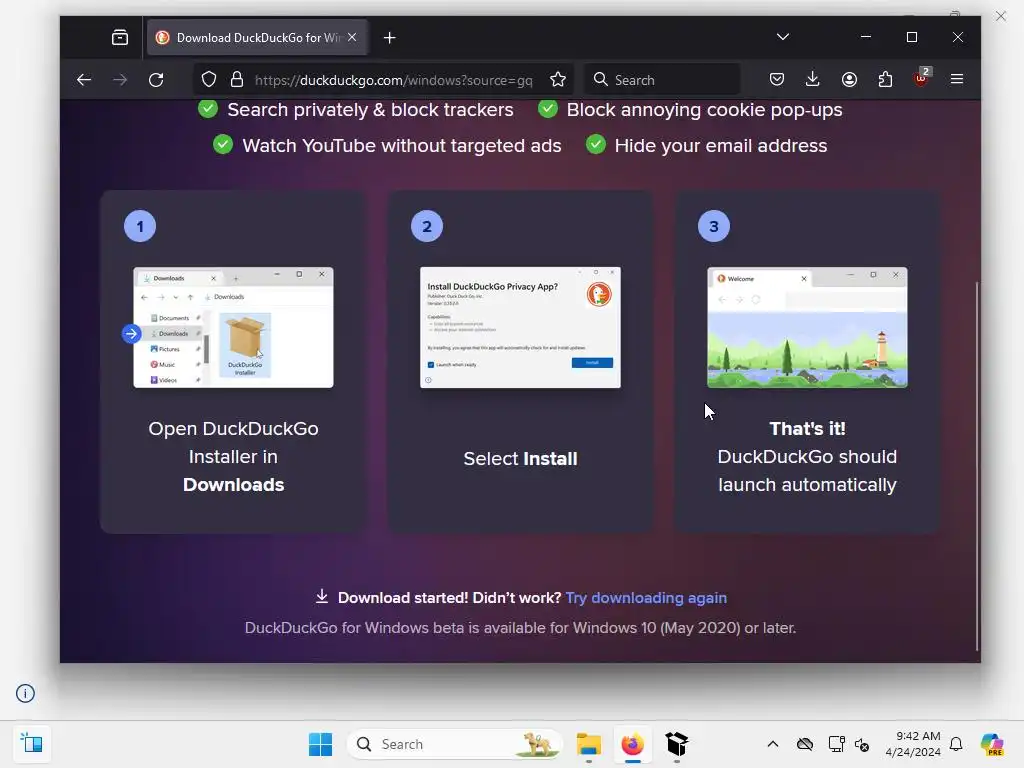
Task: Open the cloud sync tray icon
Action: (805, 744)
